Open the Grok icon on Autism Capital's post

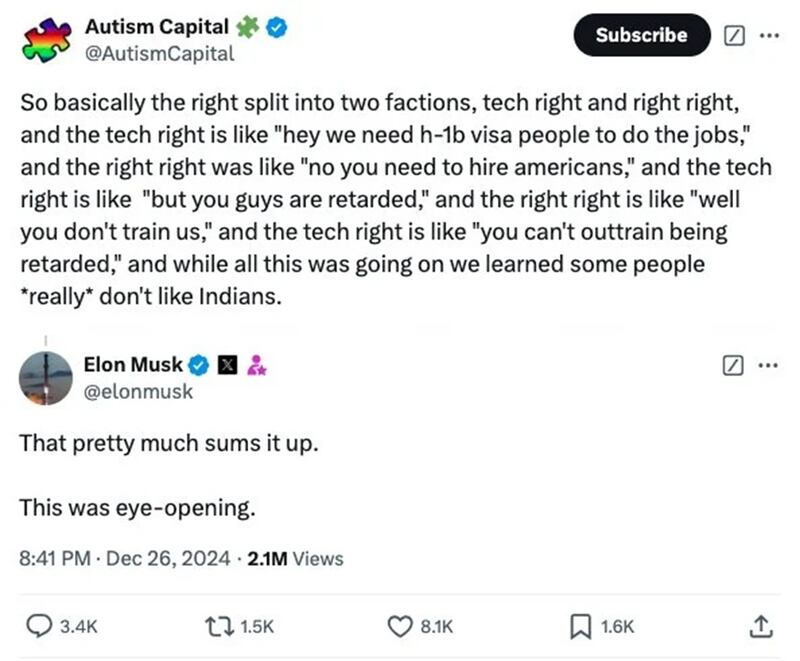coord(733,35)
